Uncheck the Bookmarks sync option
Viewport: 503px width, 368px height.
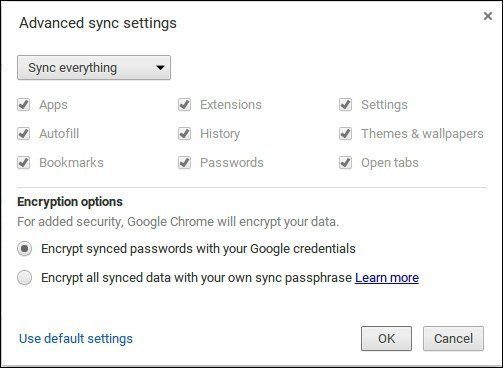click(24, 163)
